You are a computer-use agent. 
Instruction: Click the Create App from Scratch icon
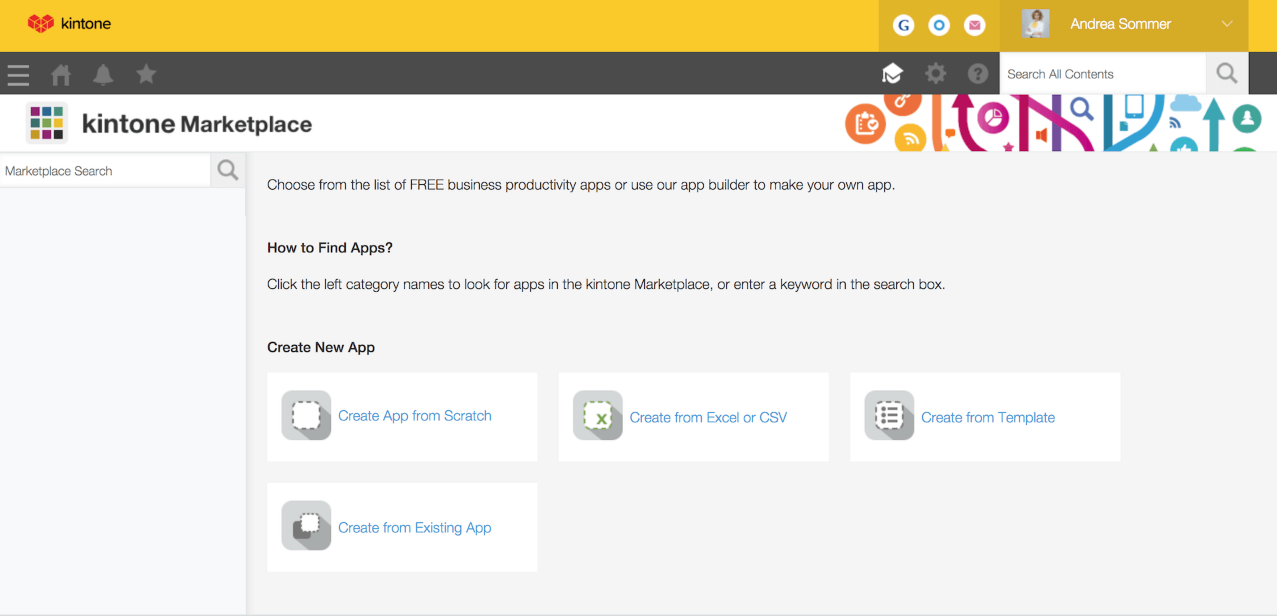coord(306,416)
